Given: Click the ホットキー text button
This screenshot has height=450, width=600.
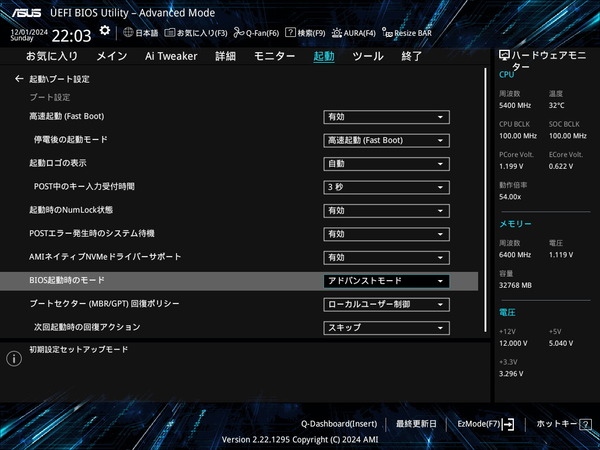Looking at the screenshot, I should (x=557, y=424).
